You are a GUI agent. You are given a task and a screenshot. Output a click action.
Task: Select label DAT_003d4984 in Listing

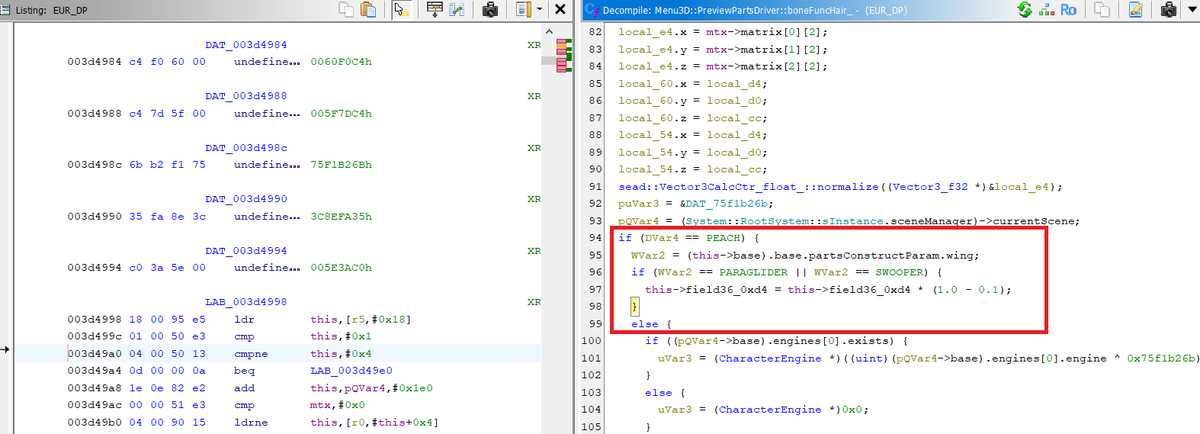pos(245,46)
